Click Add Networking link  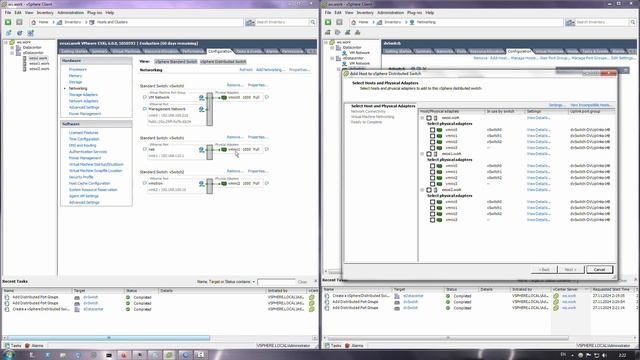click(270, 70)
